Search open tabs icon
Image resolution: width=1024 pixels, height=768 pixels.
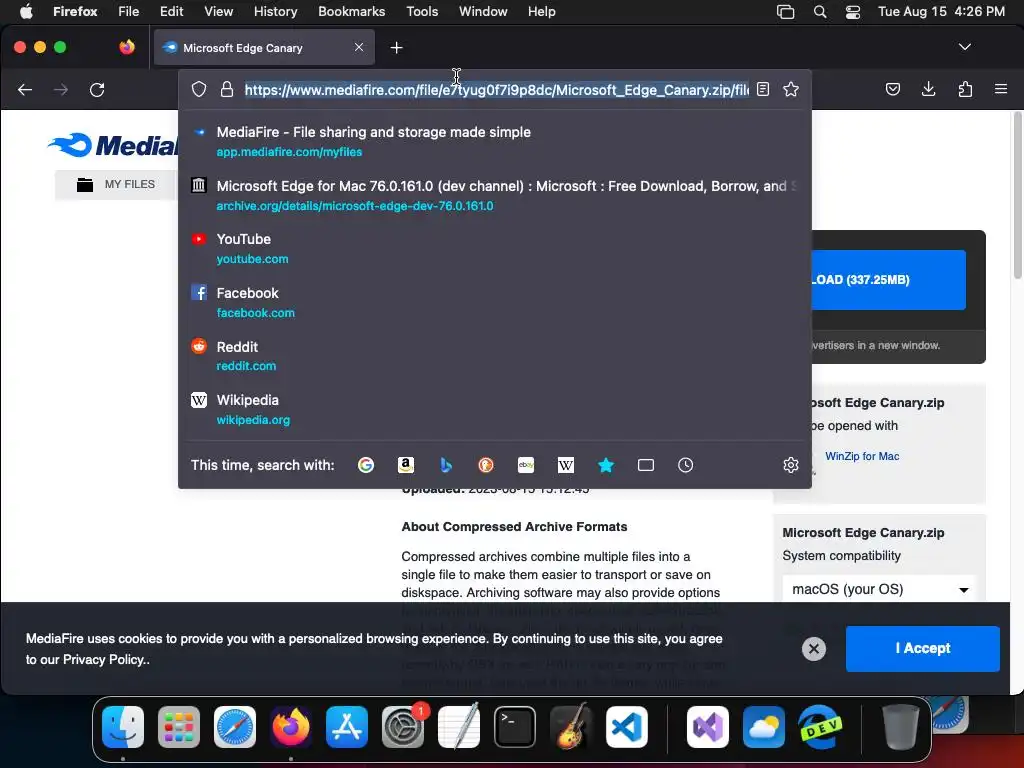point(646,465)
